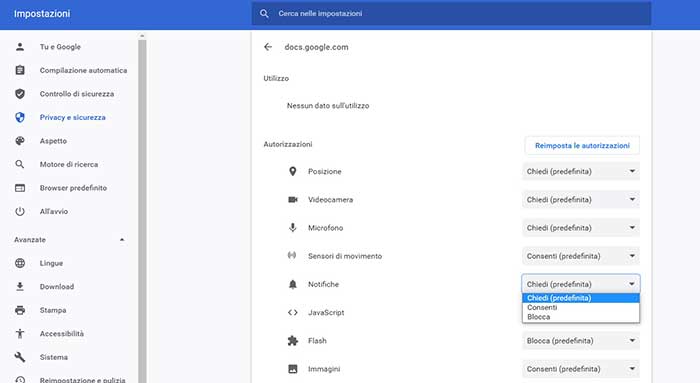Click the Browser predefinito window icon

pyautogui.click(x=20, y=188)
